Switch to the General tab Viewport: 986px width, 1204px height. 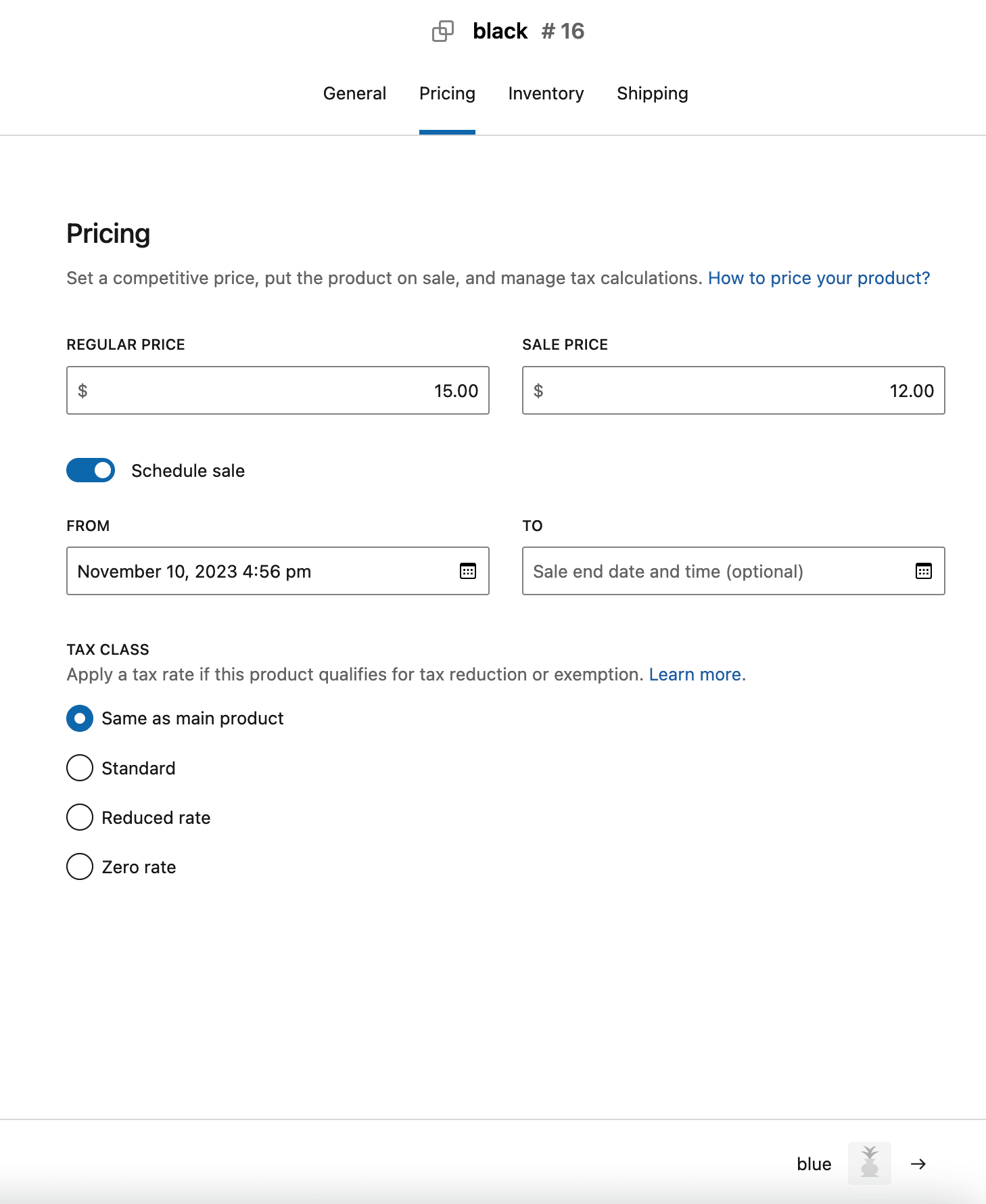click(x=354, y=93)
